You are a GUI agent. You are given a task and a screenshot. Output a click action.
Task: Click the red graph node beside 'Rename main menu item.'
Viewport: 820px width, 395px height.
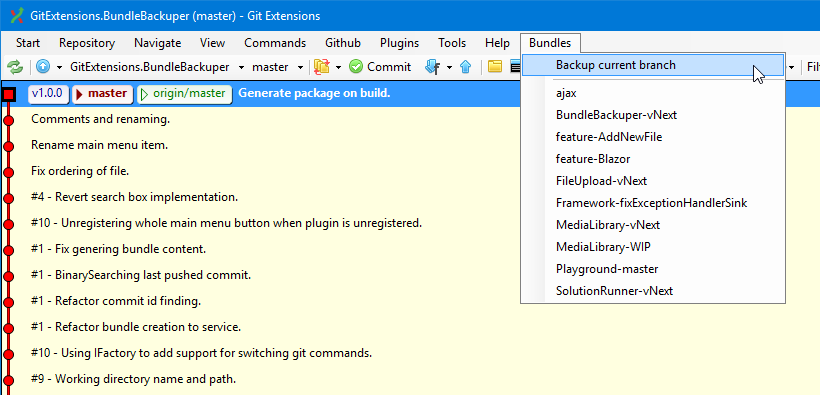coord(8,147)
